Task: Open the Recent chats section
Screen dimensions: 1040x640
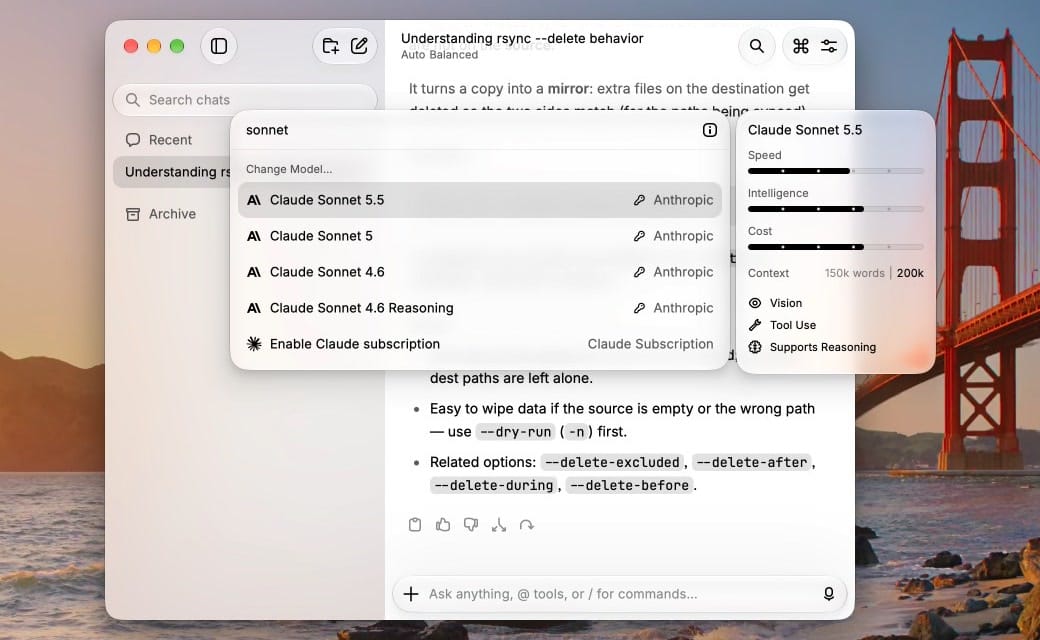Action: click(159, 140)
